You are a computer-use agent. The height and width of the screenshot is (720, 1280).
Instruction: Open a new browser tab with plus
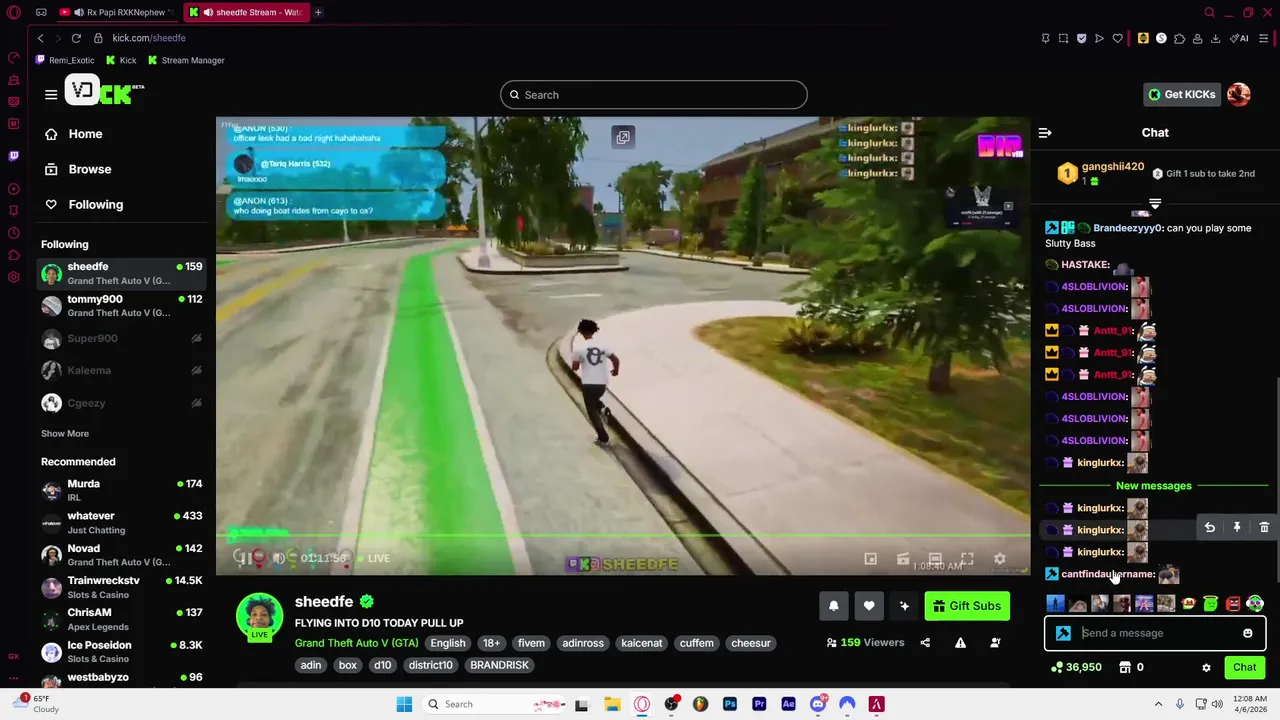pyautogui.click(x=318, y=12)
